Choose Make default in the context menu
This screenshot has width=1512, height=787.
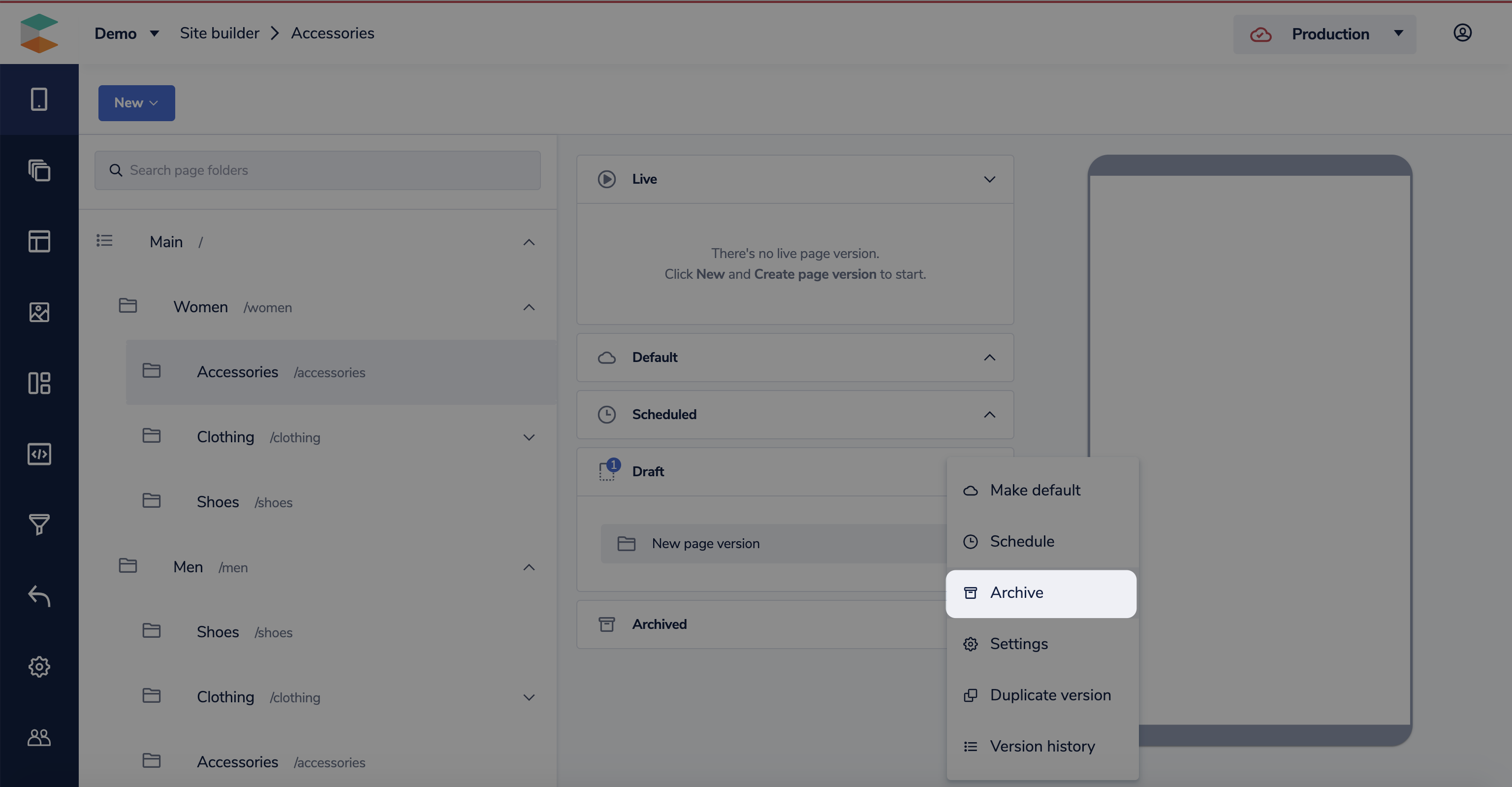(x=1035, y=491)
